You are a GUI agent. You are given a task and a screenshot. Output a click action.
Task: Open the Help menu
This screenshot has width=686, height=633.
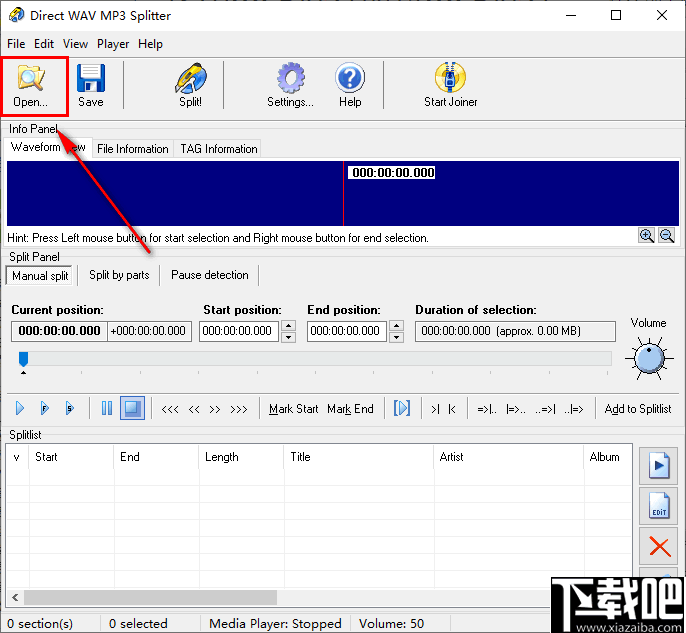coord(150,44)
